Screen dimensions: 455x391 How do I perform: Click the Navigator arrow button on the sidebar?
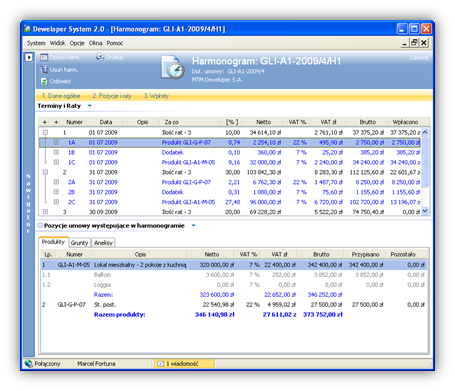pos(29,57)
